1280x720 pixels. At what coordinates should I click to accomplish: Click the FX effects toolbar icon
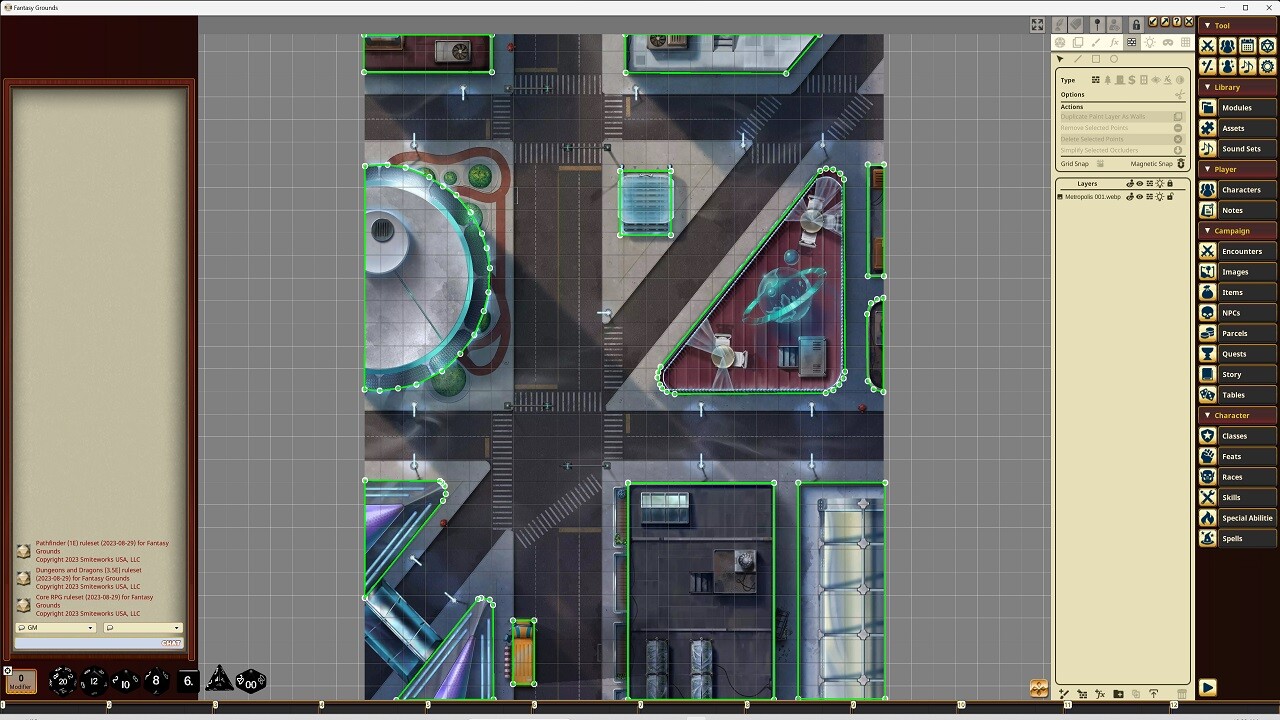coord(1114,43)
